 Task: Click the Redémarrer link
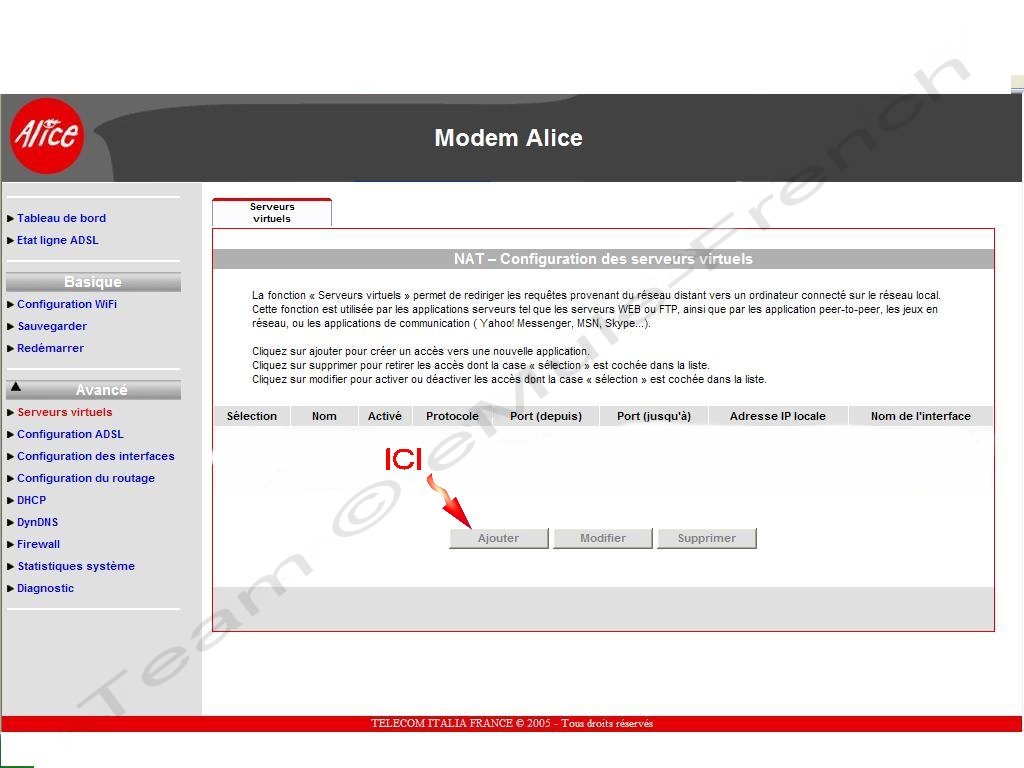50,348
